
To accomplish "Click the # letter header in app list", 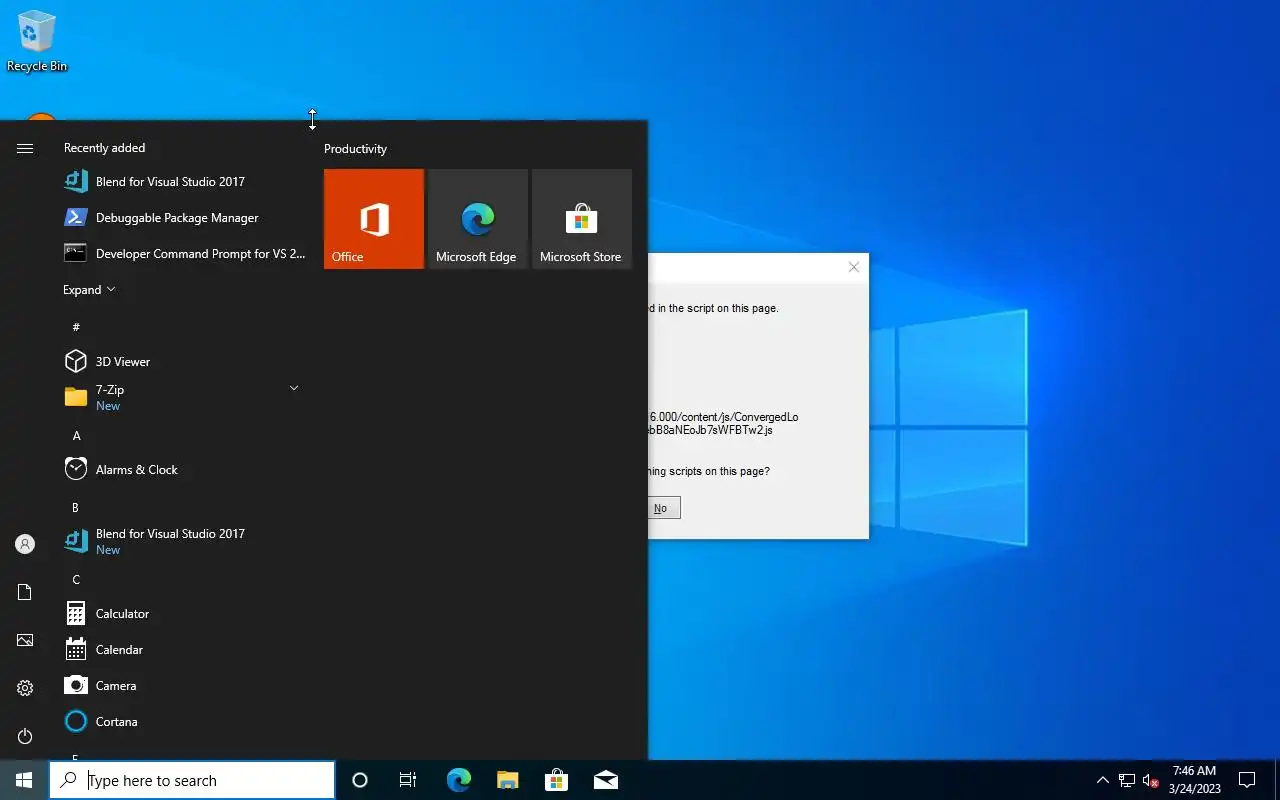I will [76, 327].
